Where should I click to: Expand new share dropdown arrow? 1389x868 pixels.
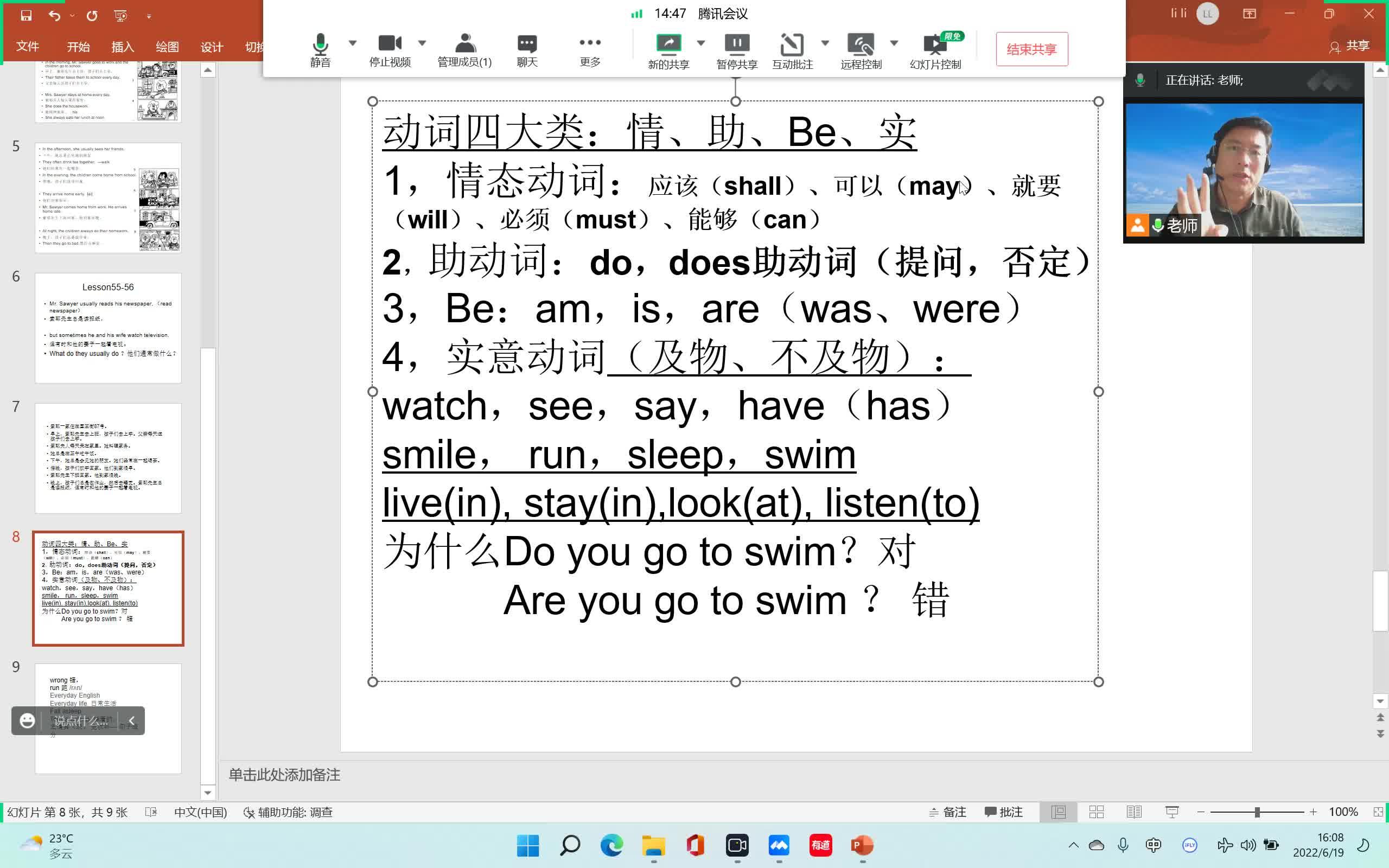pos(701,43)
